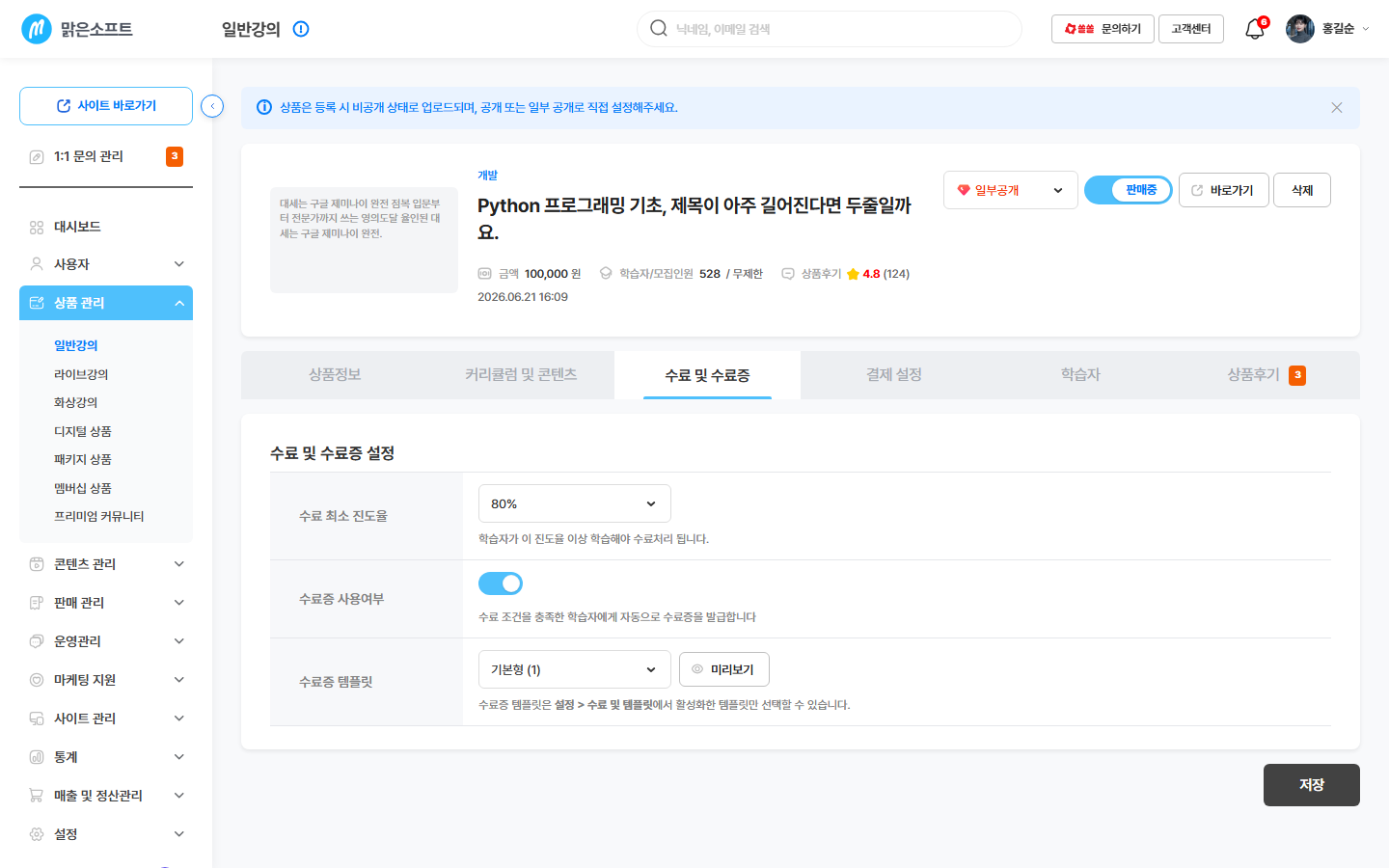
Task: Click the 문의하기 button
Action: pos(1103,29)
